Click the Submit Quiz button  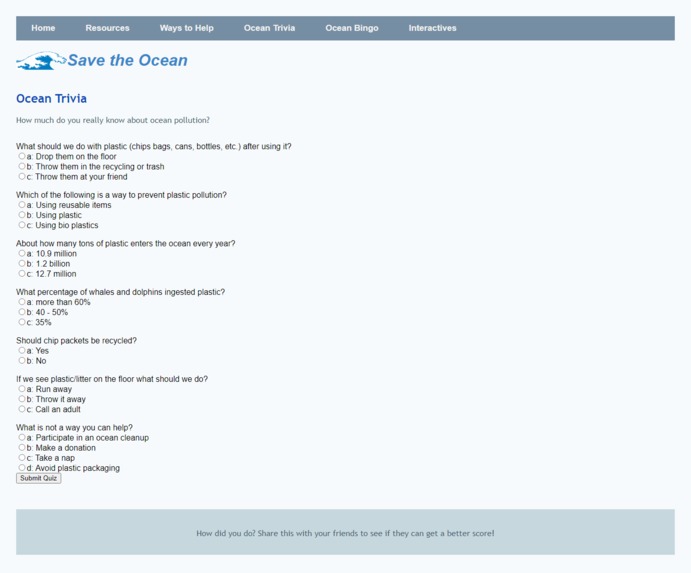[39, 478]
